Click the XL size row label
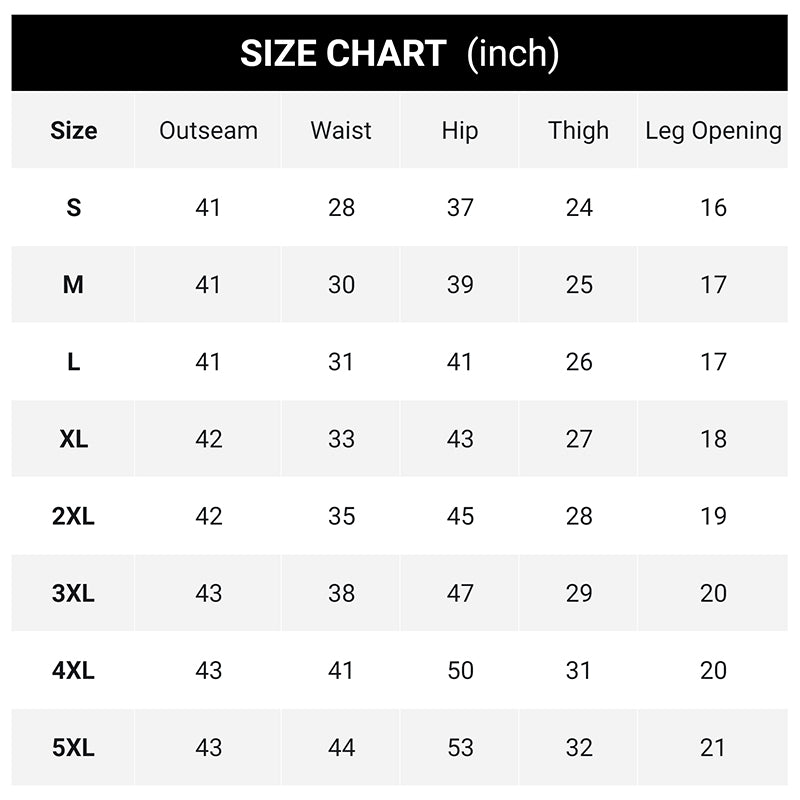The image size is (800, 800). (74, 439)
